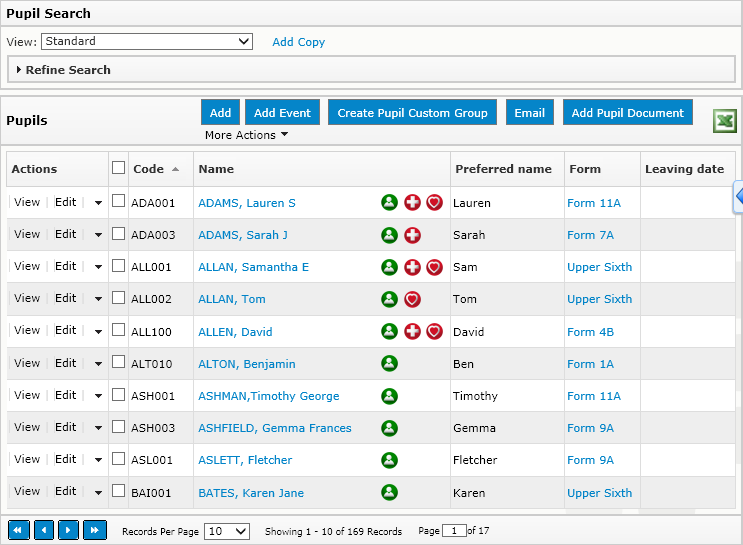Click the Excel export icon
The height and width of the screenshot is (545, 743).
pos(724,121)
